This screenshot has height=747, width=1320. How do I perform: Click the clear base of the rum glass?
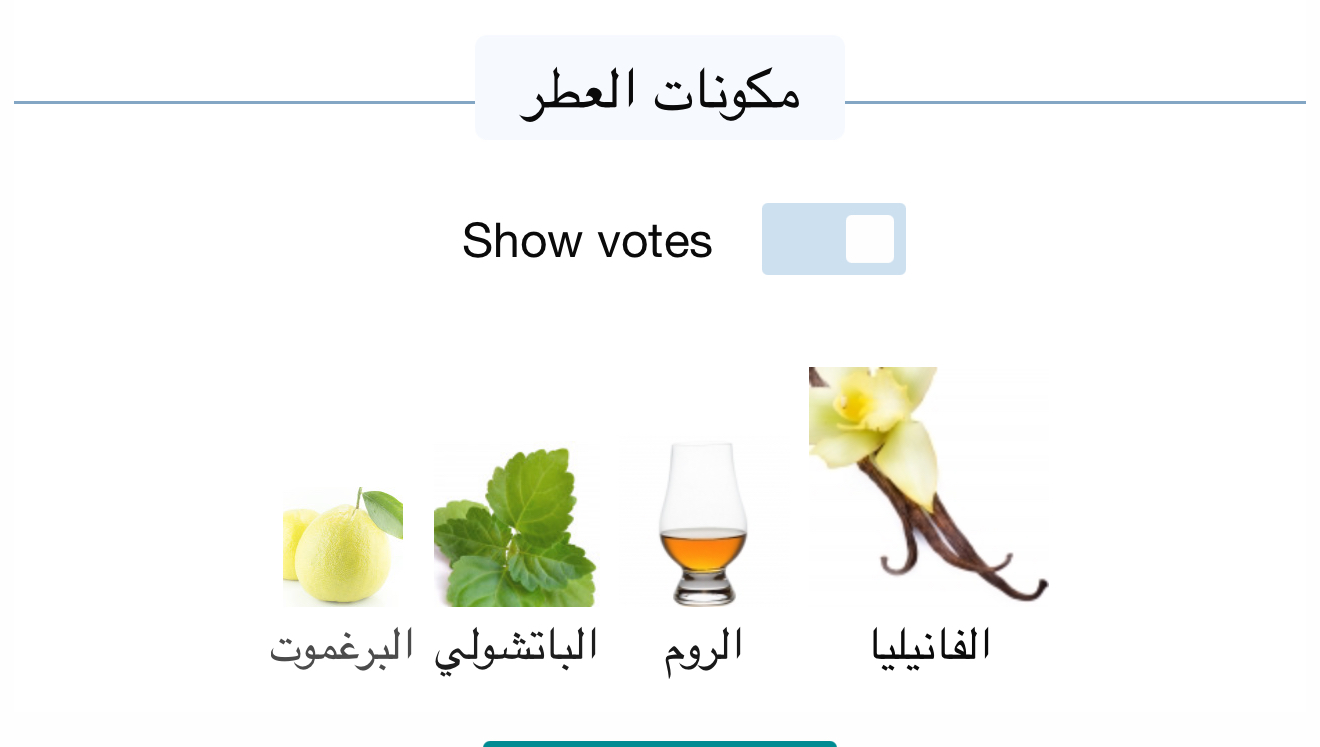click(703, 594)
